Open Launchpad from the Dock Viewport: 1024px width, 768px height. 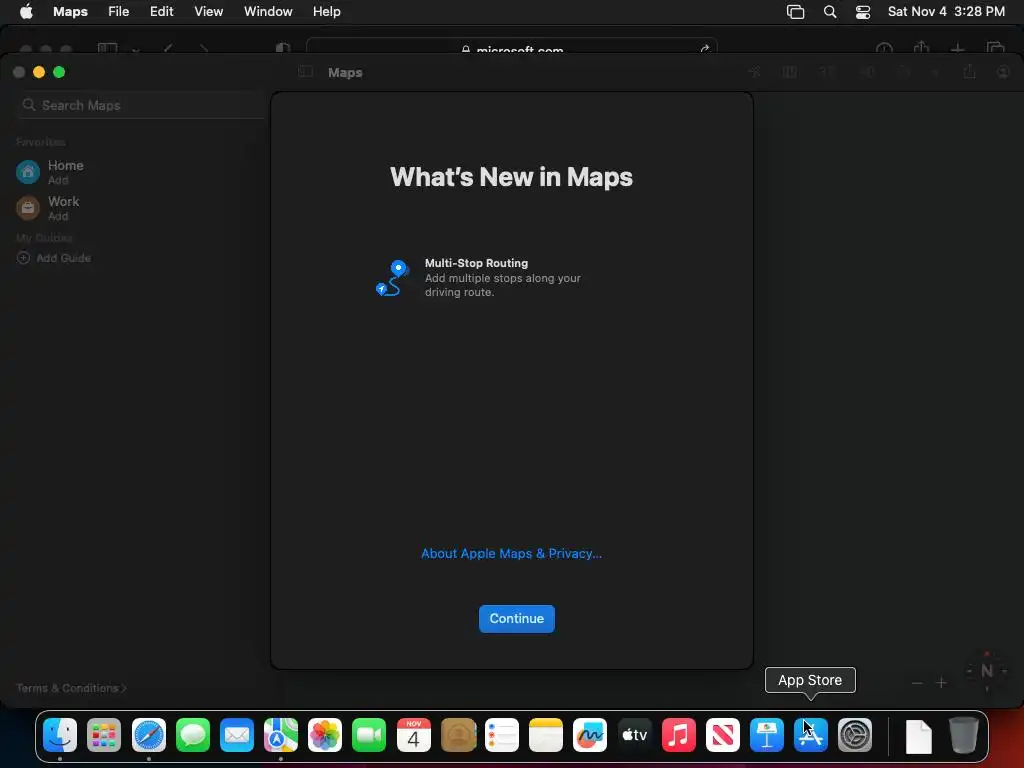point(104,735)
